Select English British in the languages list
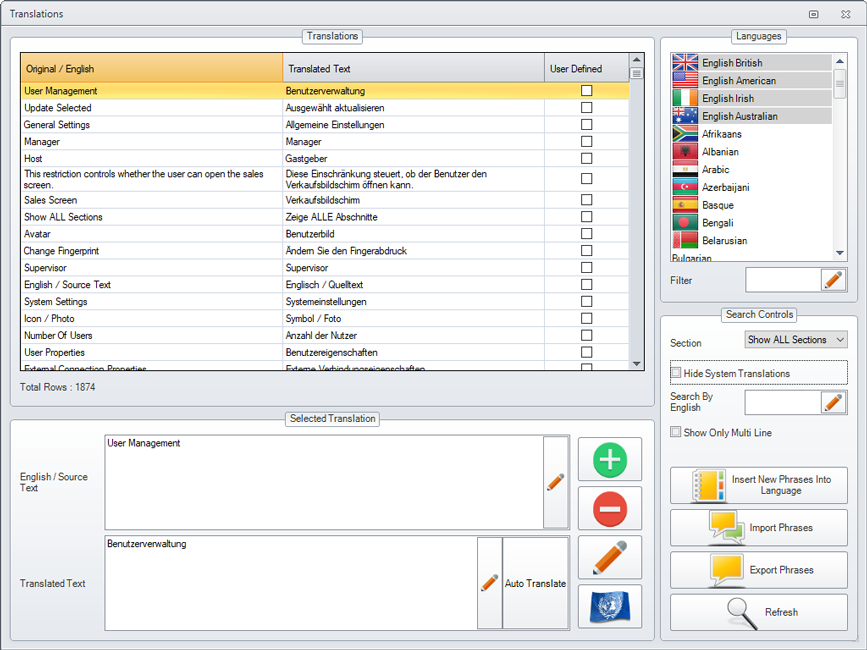The width and height of the screenshot is (867, 650). tap(750, 63)
